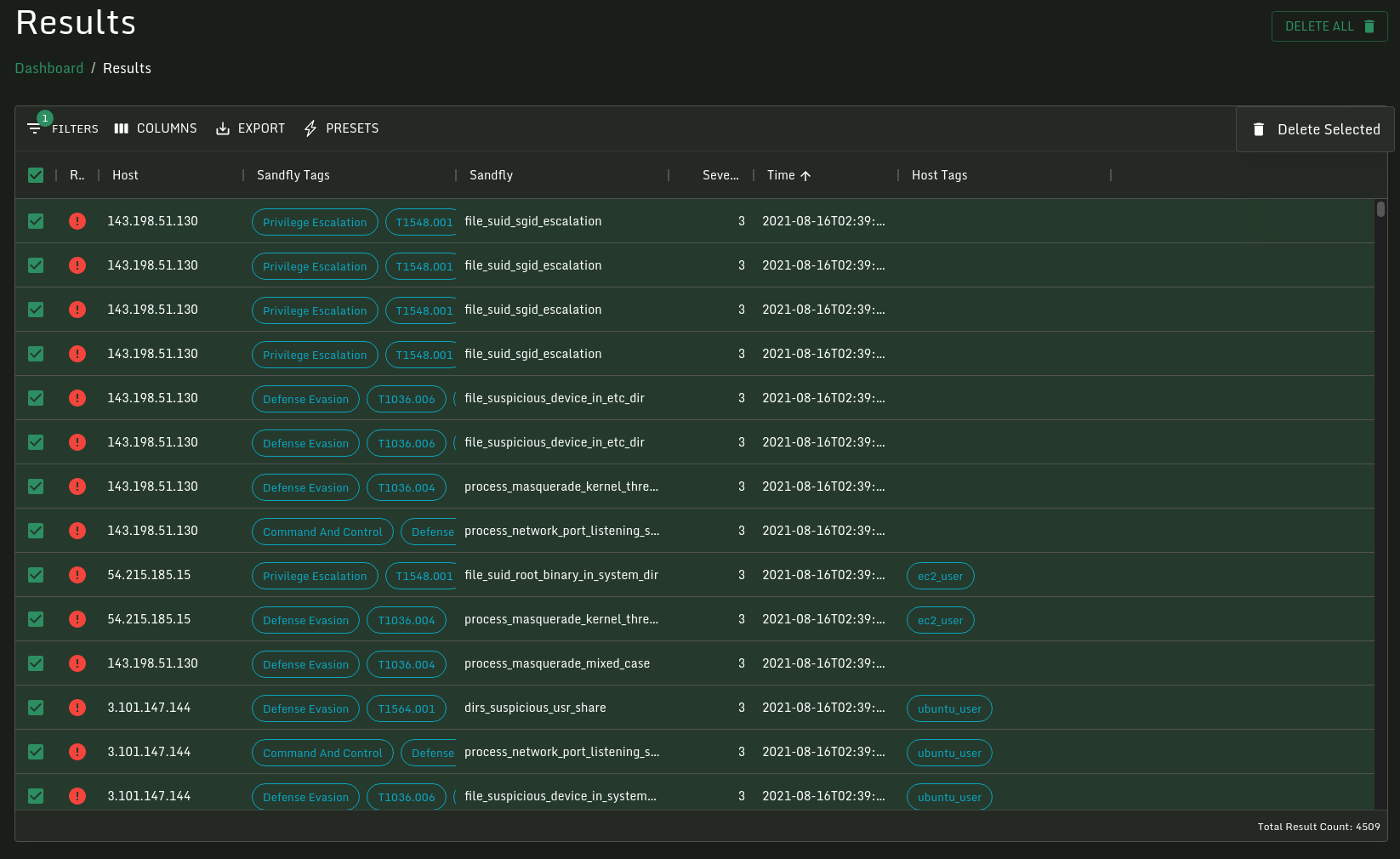Click Defense Evasion tag in process_masquerade_mixed_case row
Screen dimensions: 1400x859
point(305,664)
